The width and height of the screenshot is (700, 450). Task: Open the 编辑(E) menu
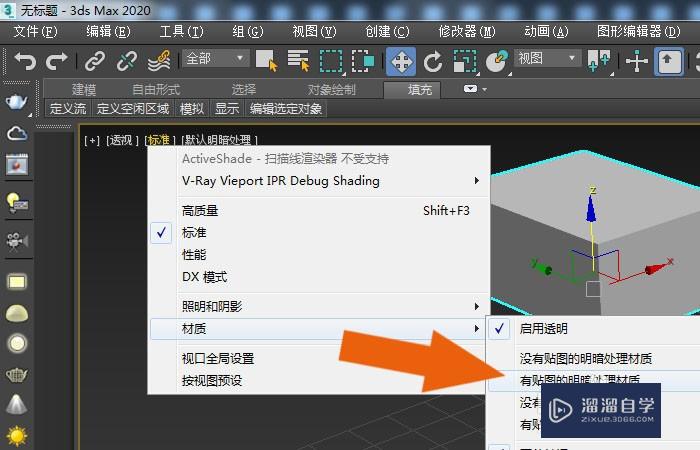tap(108, 31)
